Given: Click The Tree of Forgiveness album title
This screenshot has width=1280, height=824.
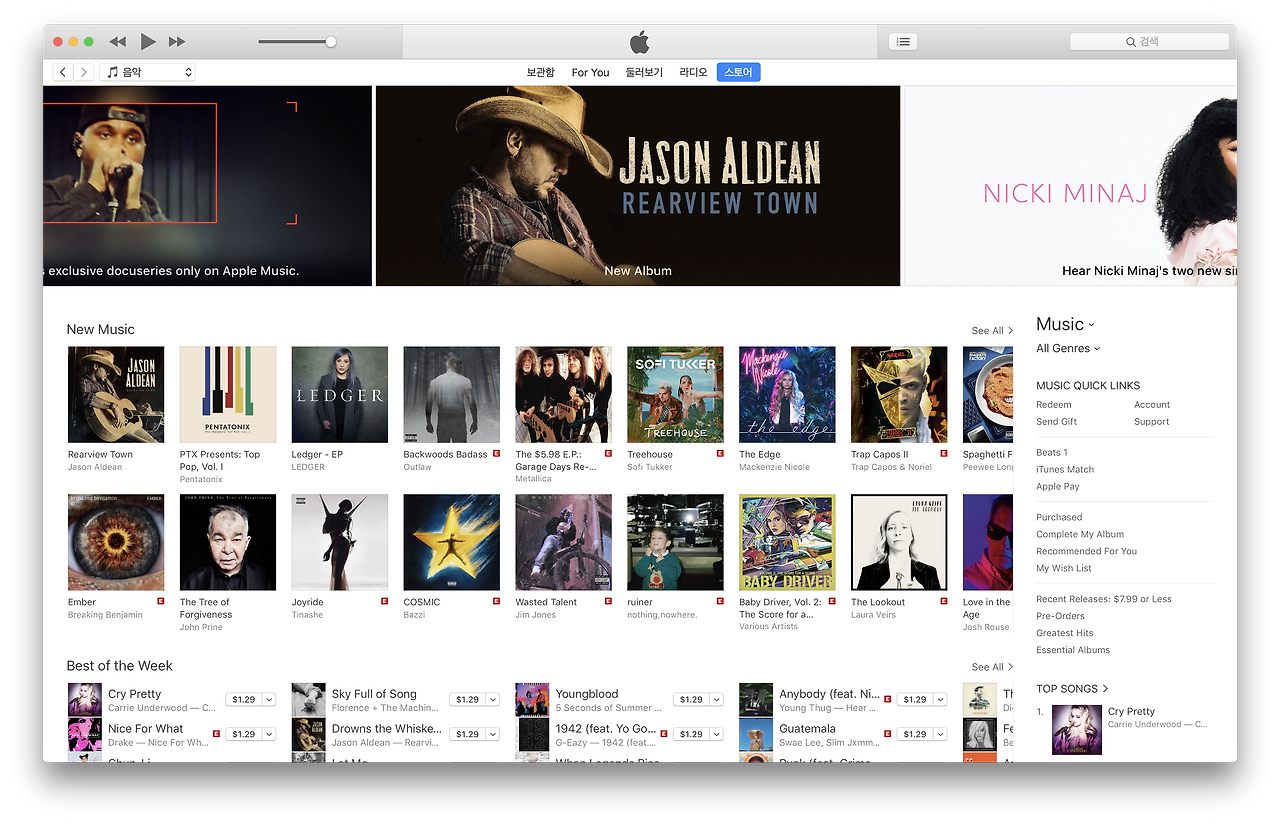Looking at the screenshot, I should tap(206, 608).
